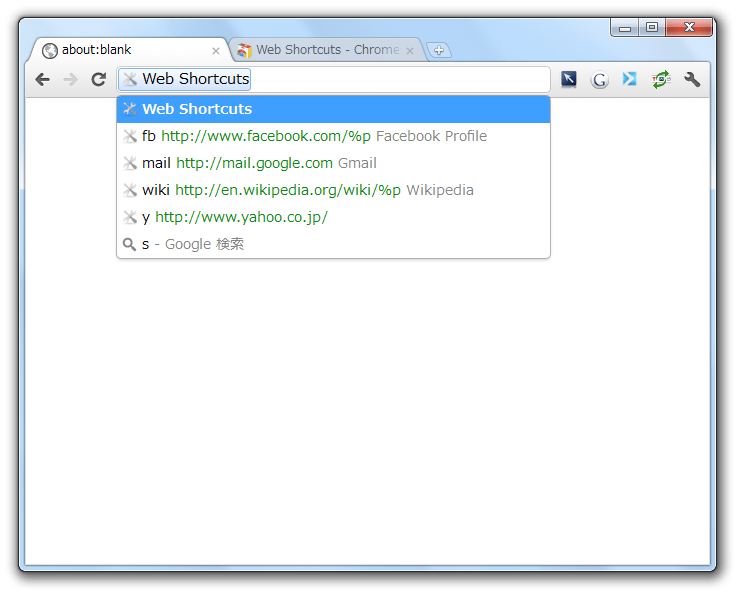This screenshot has height=592, width=738.
Task: Minimize the Chrome window
Action: point(625,28)
